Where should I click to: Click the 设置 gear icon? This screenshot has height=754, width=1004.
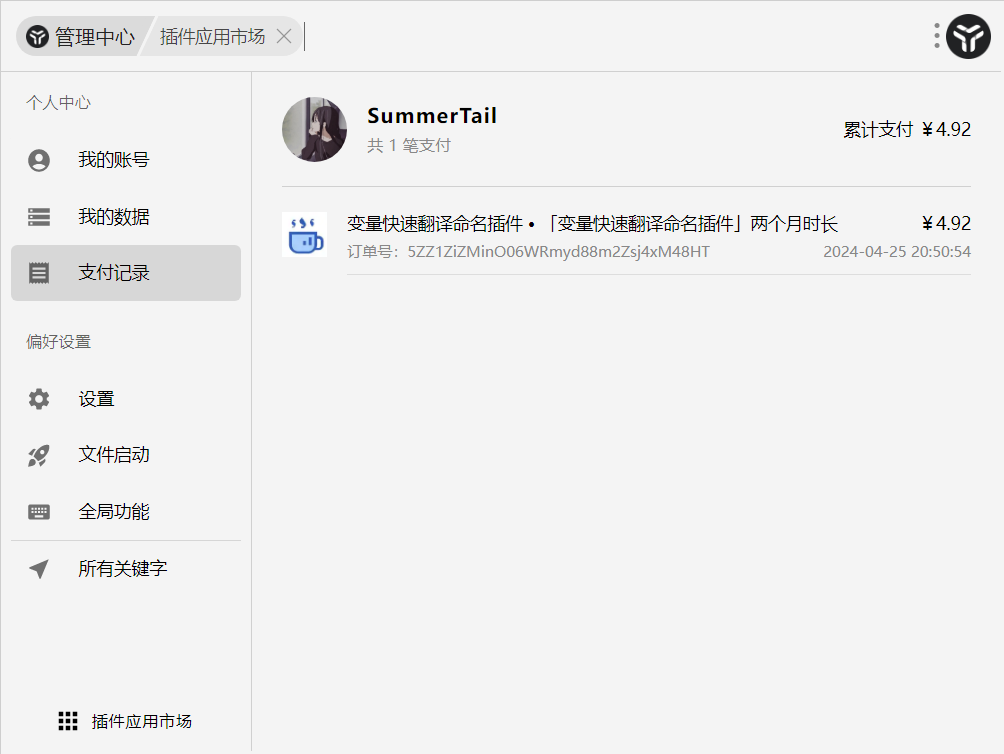[39, 399]
